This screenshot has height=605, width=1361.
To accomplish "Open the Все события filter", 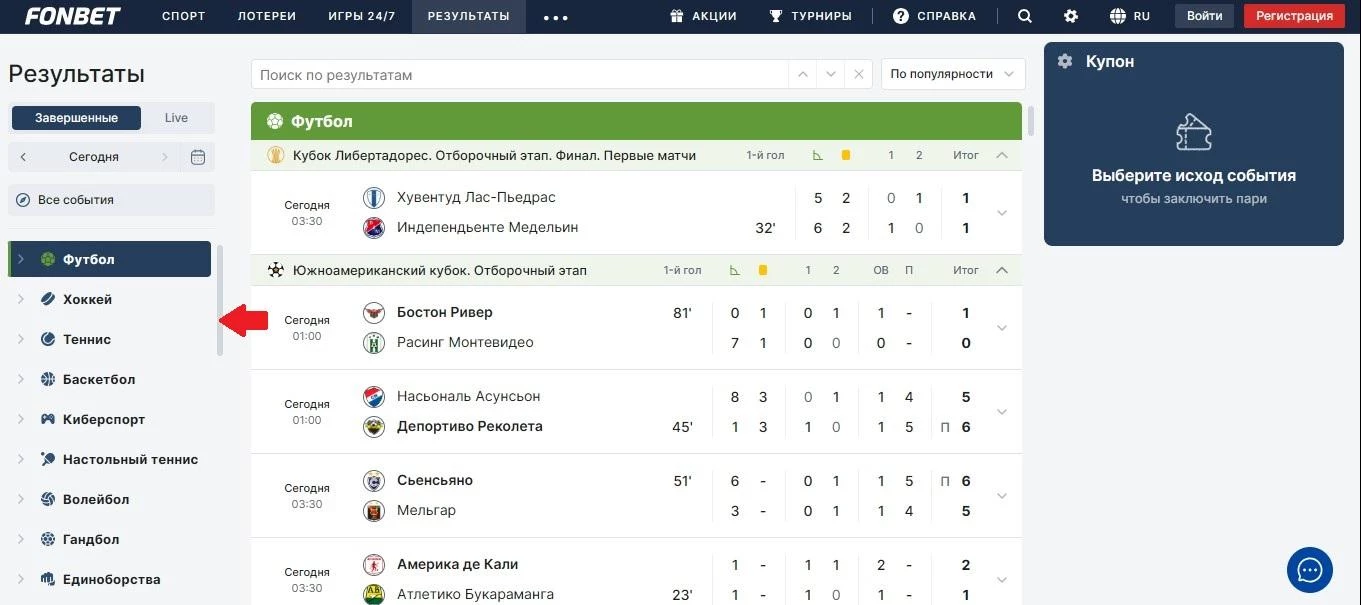I will click(x=110, y=199).
